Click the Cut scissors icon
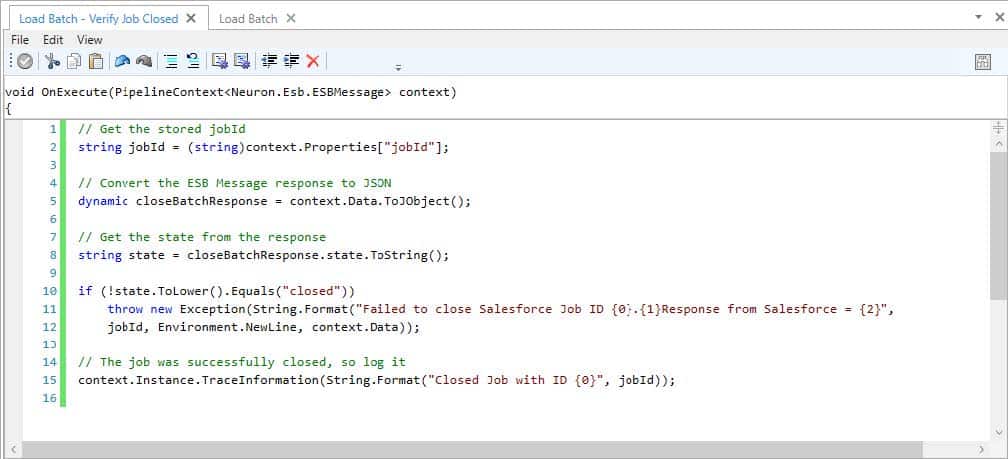Image resolution: width=1008 pixels, height=459 pixels. (x=52, y=61)
